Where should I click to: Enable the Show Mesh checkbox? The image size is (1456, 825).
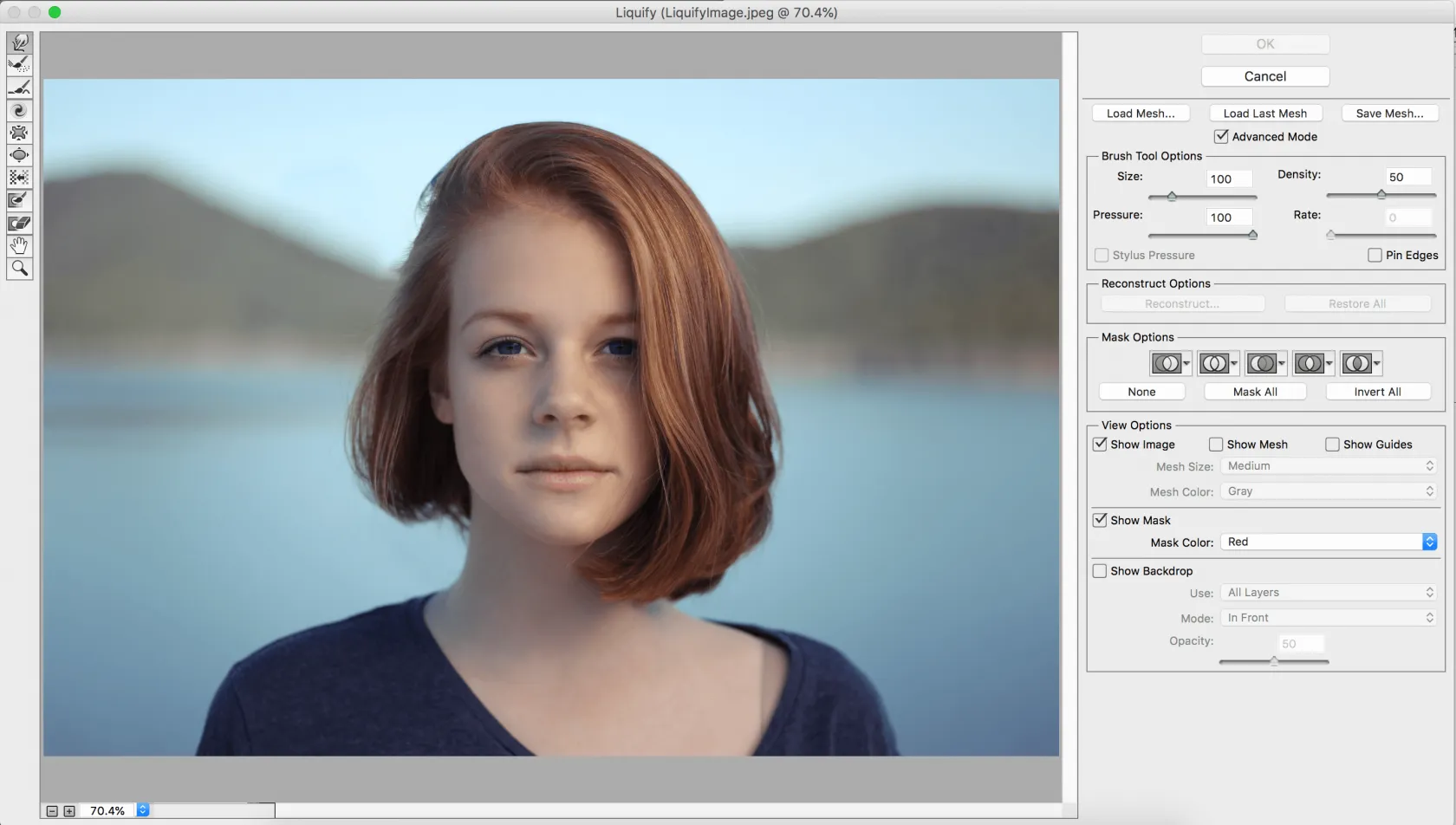[x=1216, y=444]
